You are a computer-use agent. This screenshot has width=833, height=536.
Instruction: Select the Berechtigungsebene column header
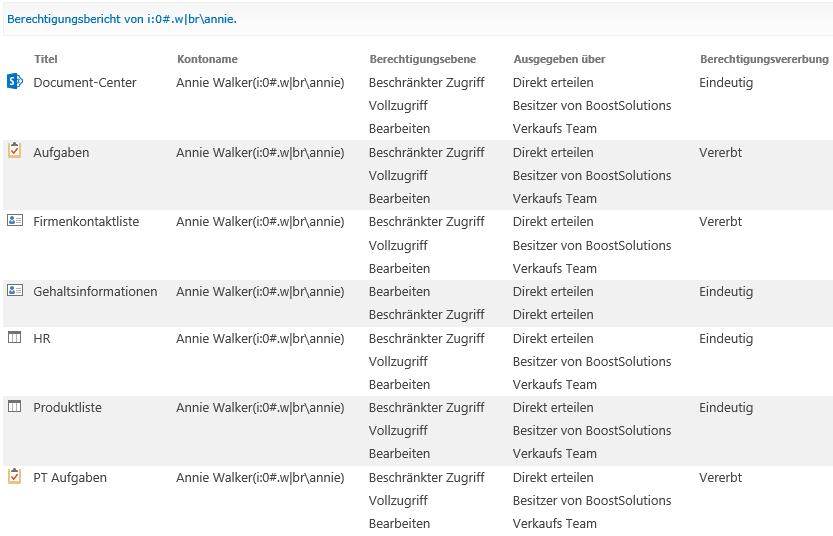point(423,59)
